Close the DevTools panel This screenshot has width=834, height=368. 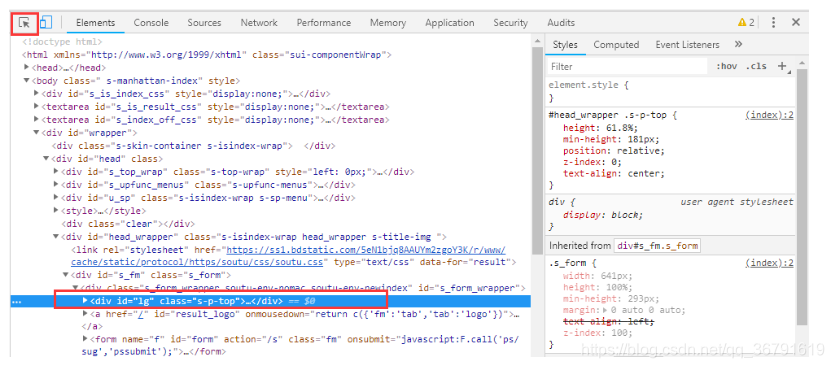coord(796,22)
